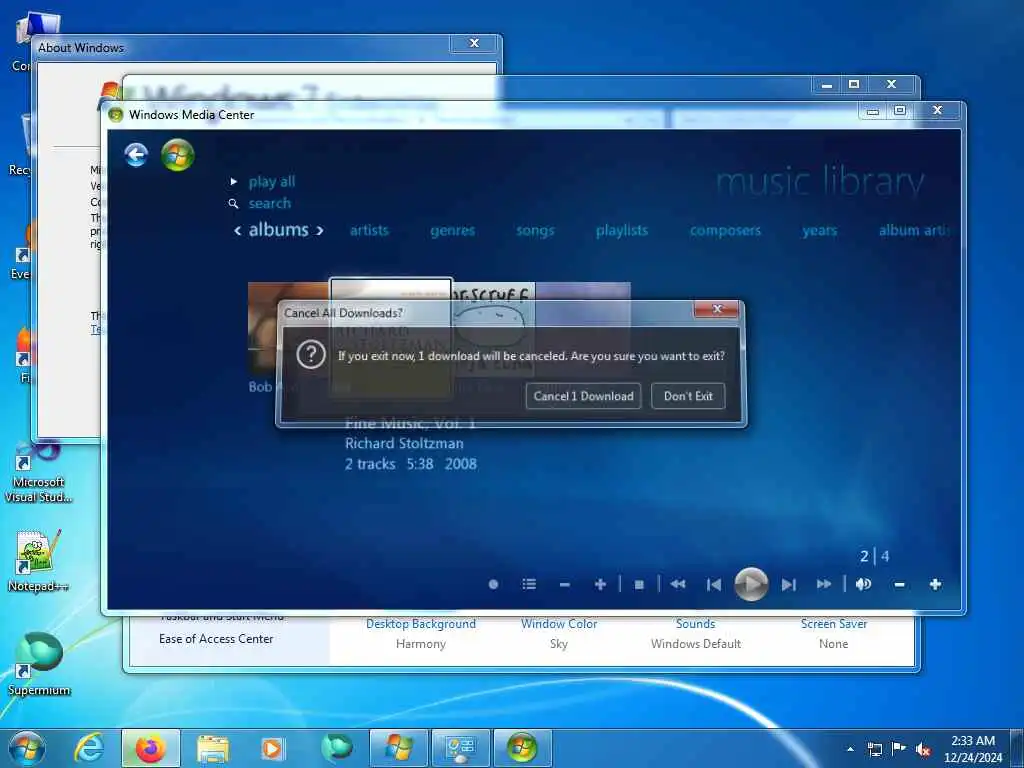Viewport: 1024px width, 768px height.
Task: Click the Cancel 1 Download button
Action: pos(583,396)
